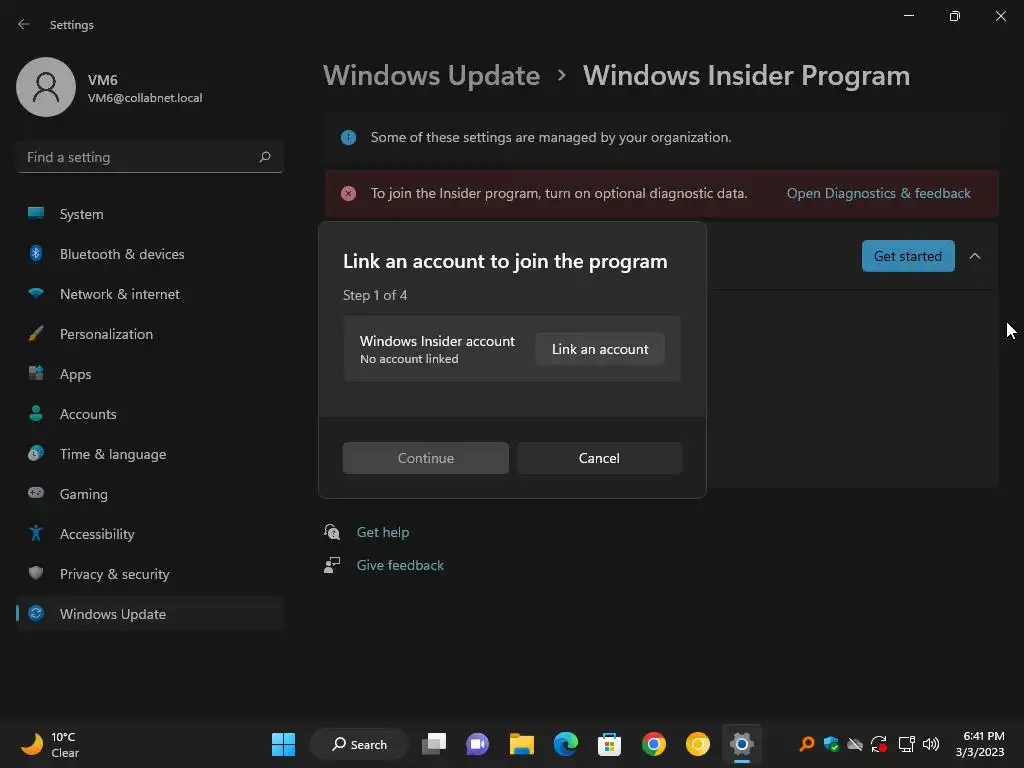Open the weather widget showing 10°C

click(50, 744)
